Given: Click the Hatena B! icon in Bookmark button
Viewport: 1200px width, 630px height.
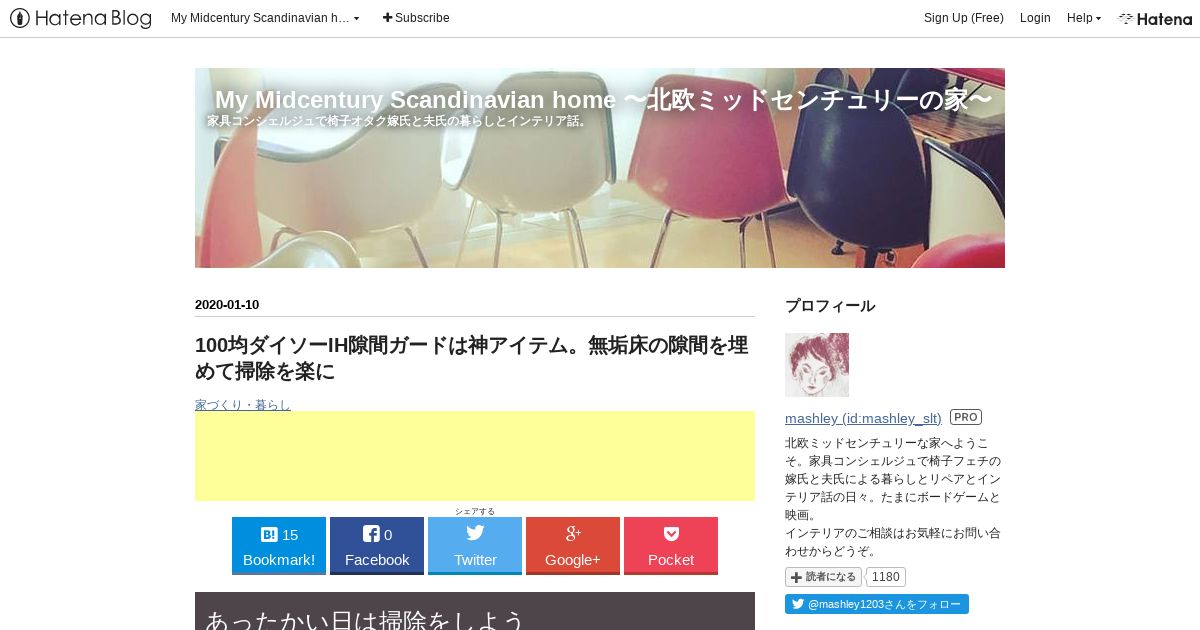Looking at the screenshot, I should tap(269, 534).
